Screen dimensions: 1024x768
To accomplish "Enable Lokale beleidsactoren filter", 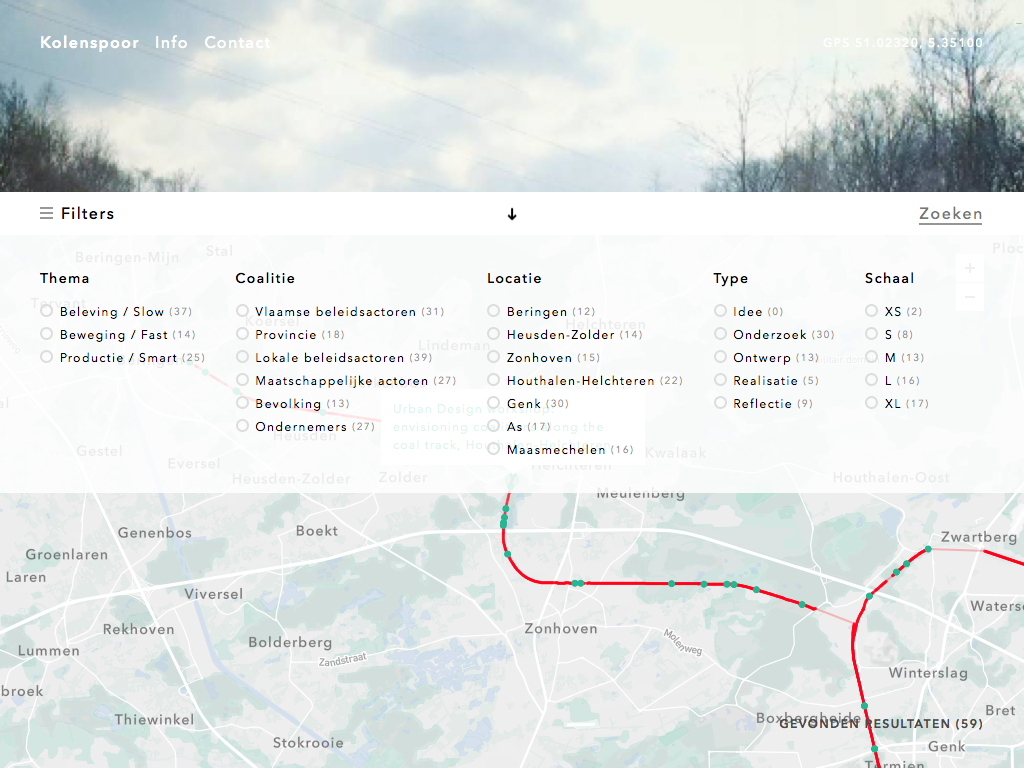I will [334, 357].
